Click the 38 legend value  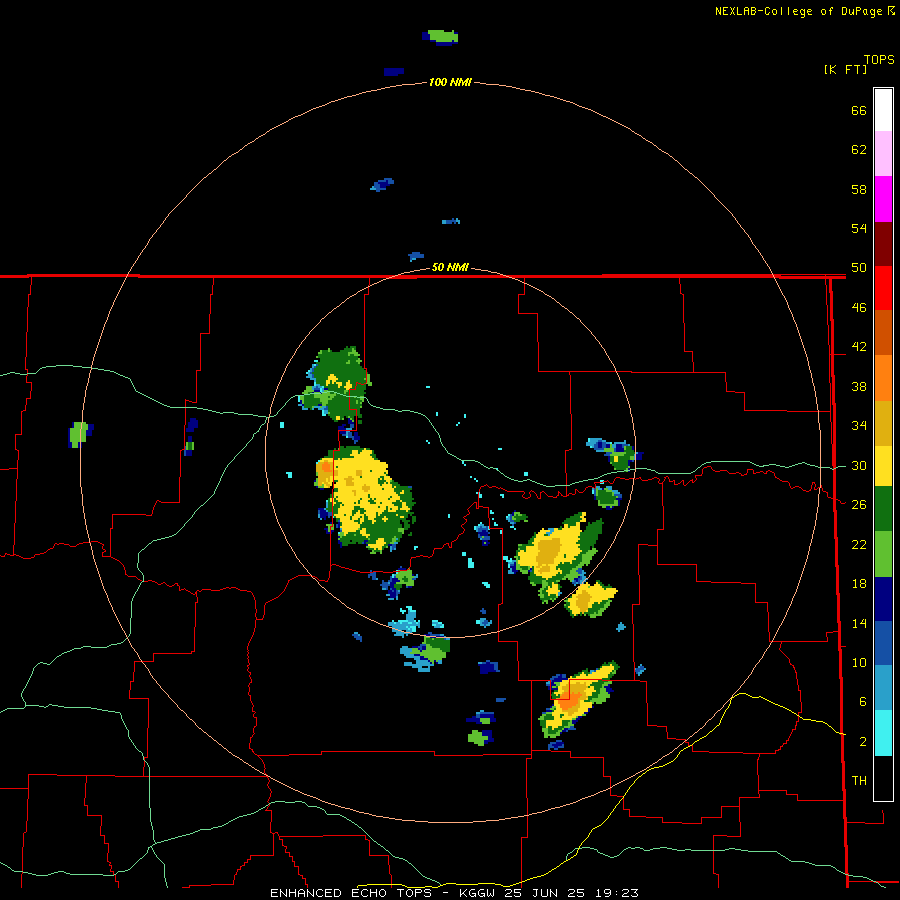pyautogui.click(x=859, y=387)
